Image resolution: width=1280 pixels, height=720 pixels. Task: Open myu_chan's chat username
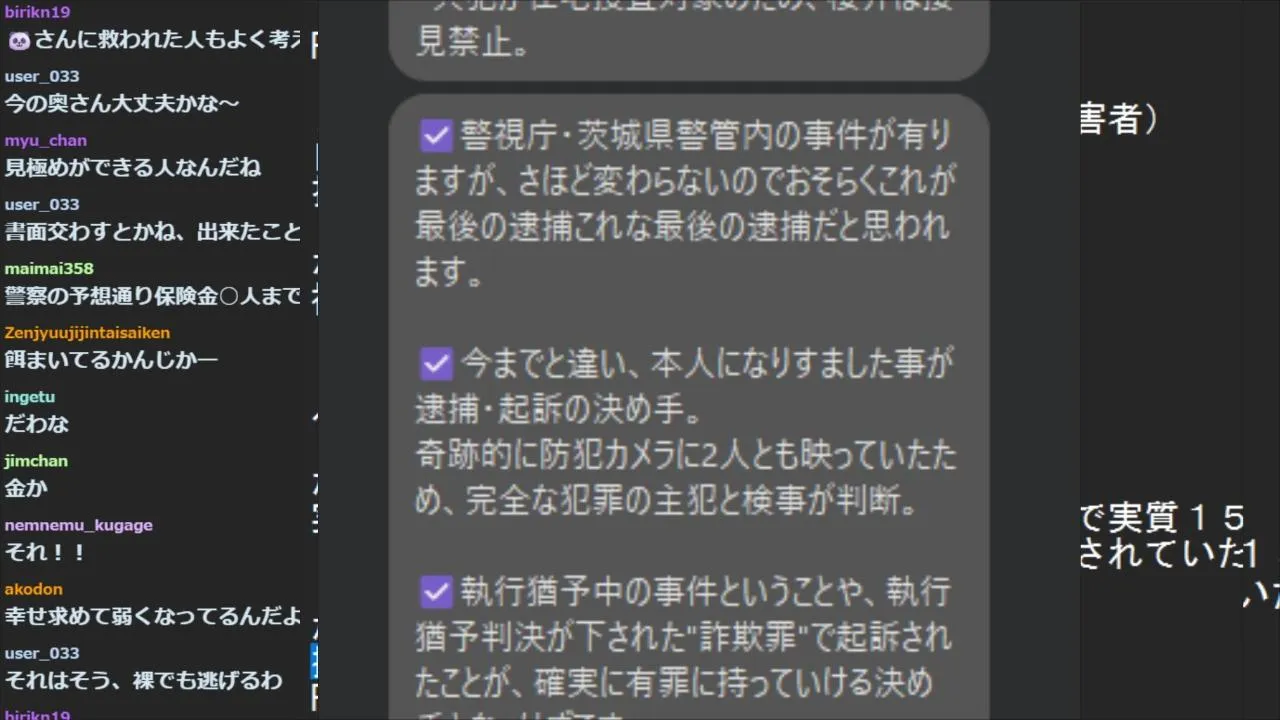click(45, 140)
